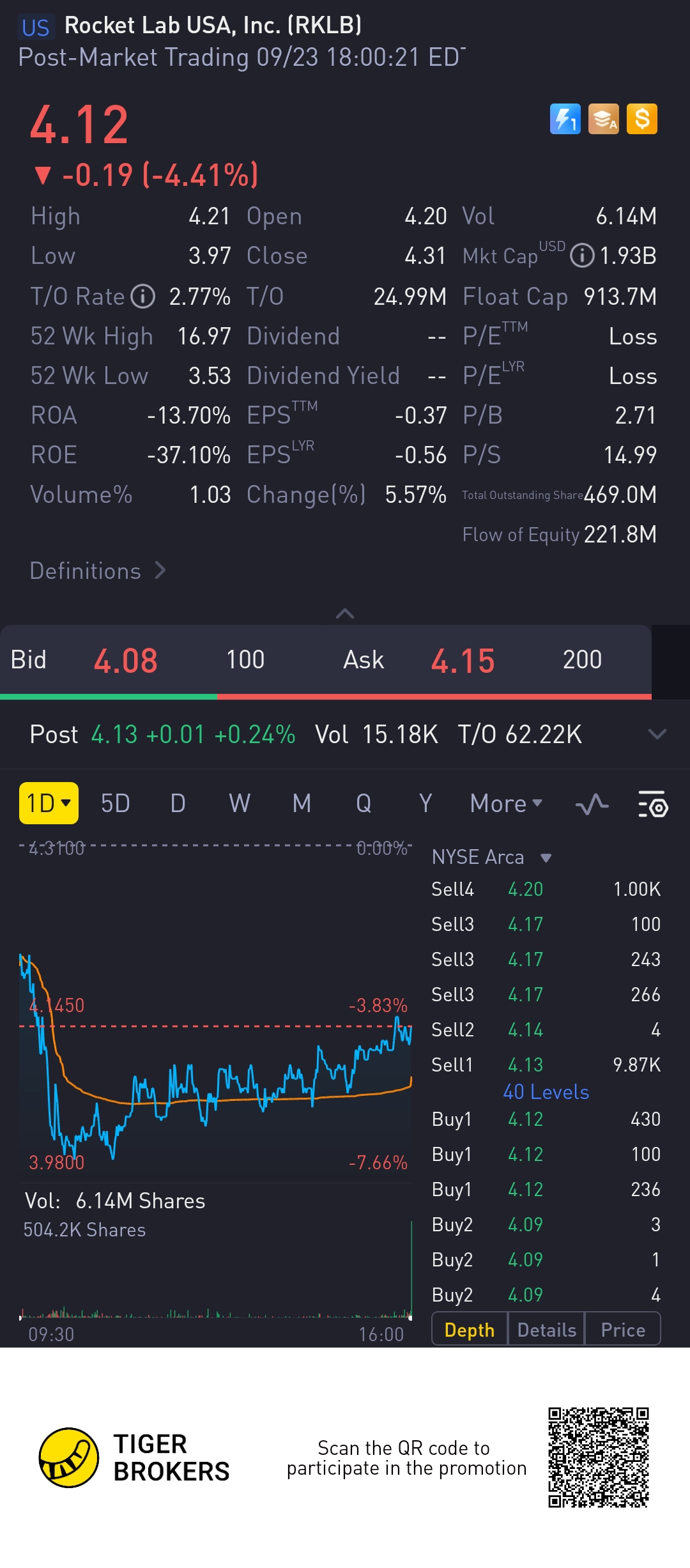Tap the promotion QR code
Image resolution: width=690 pixels, height=1568 pixels.
click(599, 1457)
